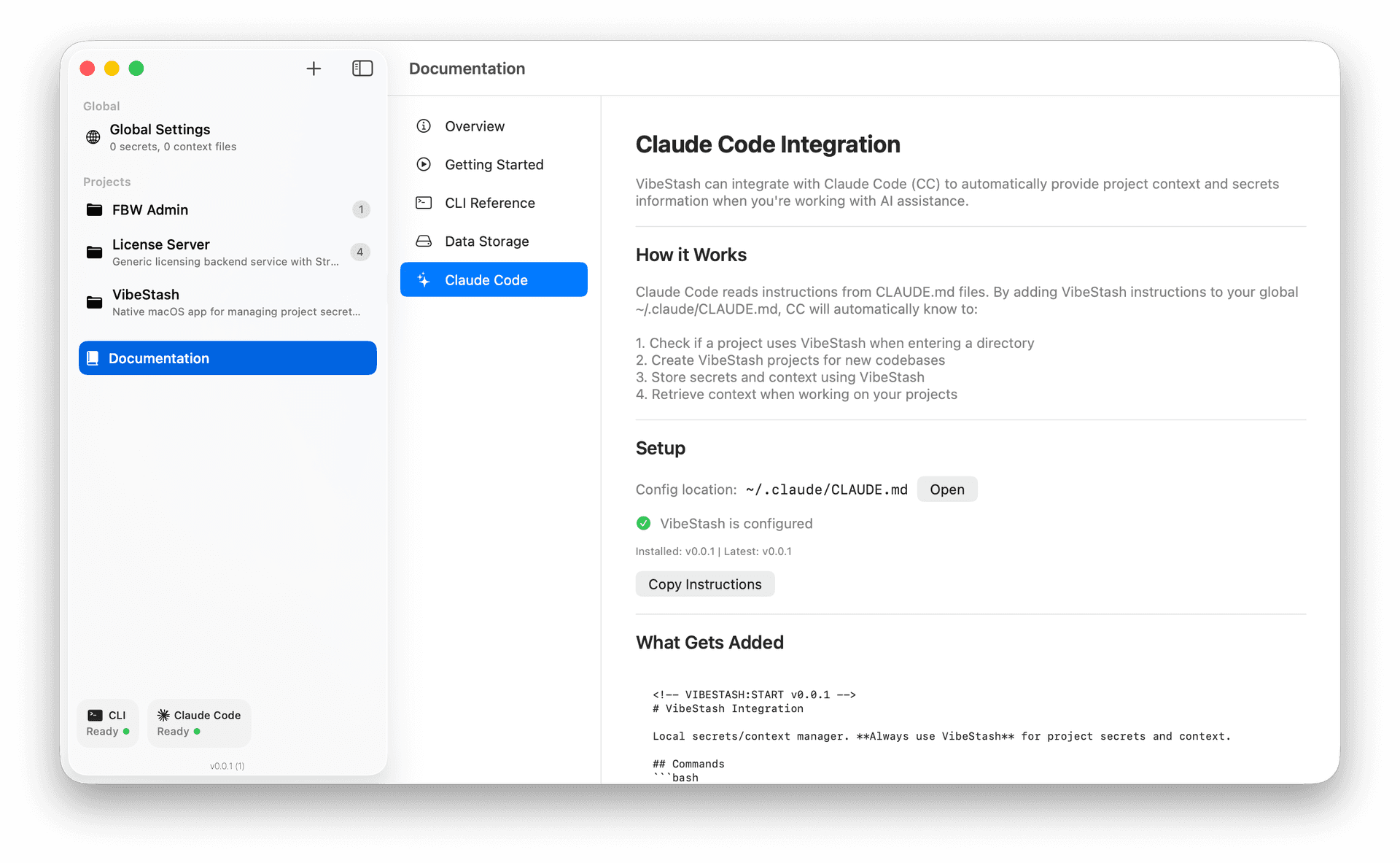Viewport: 1400px width, 863px height.
Task: Open the CLI Ready status badge
Action: pos(108,723)
